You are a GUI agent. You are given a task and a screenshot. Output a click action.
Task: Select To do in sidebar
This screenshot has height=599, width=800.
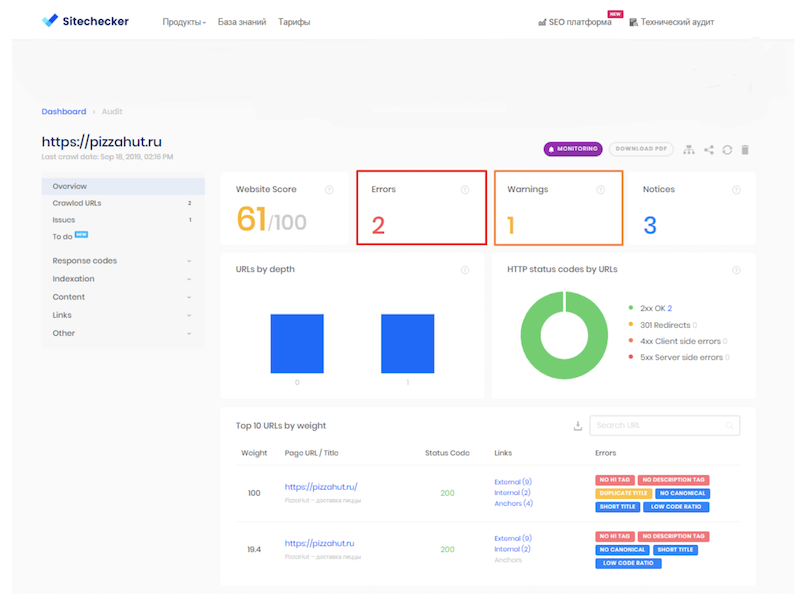(x=123, y=236)
